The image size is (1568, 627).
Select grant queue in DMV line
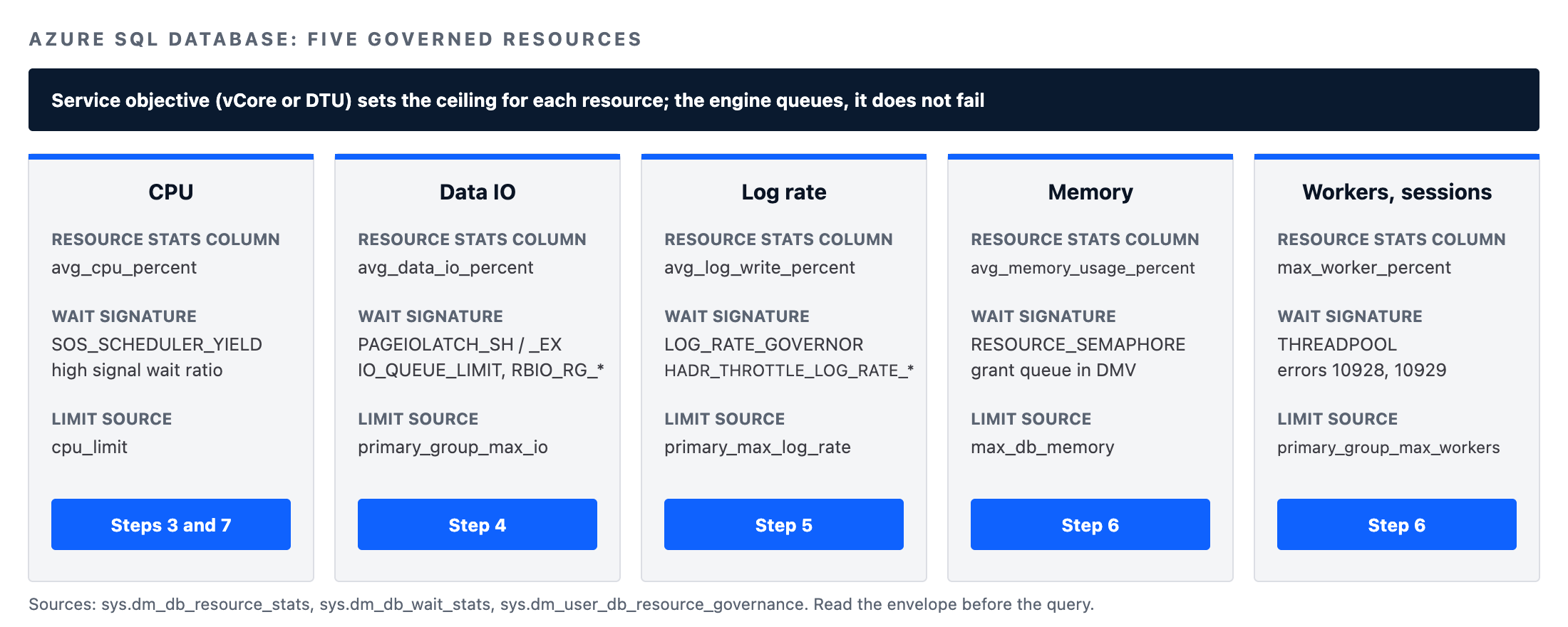click(1053, 370)
